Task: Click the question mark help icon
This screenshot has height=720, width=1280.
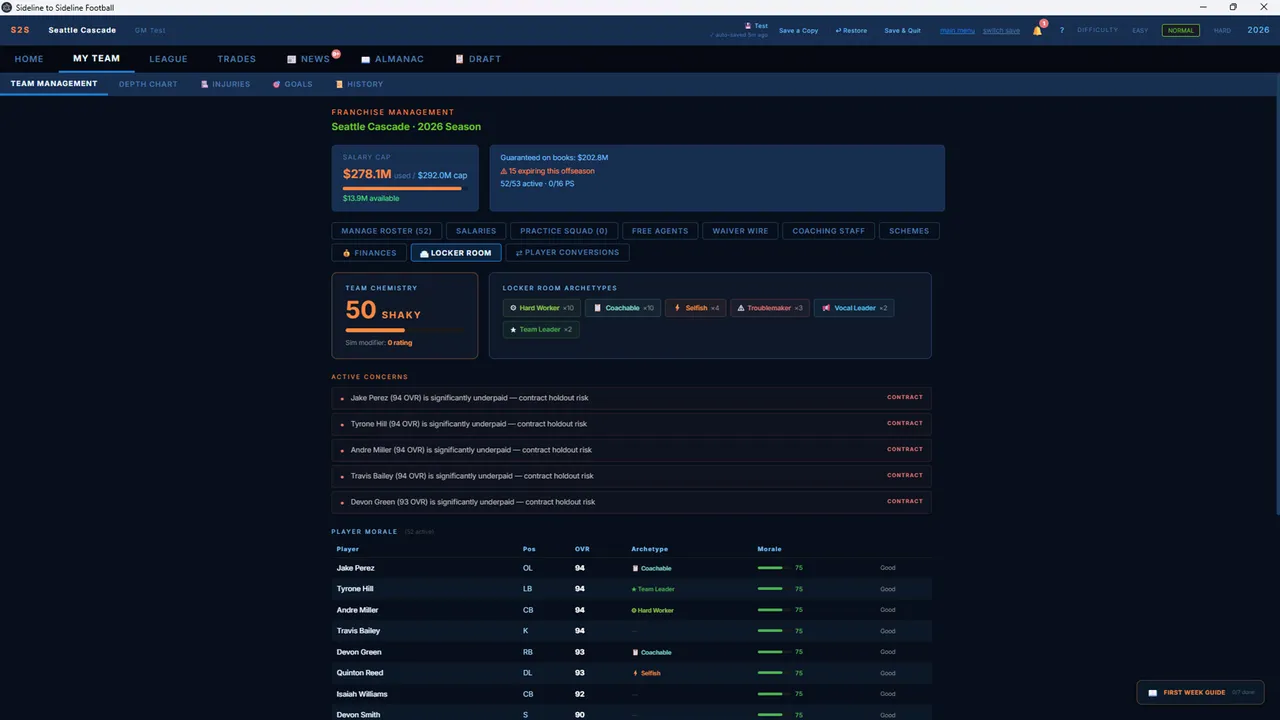Action: (1062, 31)
